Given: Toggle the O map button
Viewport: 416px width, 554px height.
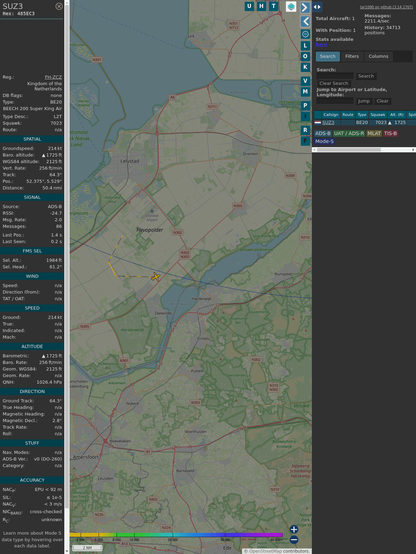Looking at the screenshot, I should click(x=305, y=56).
